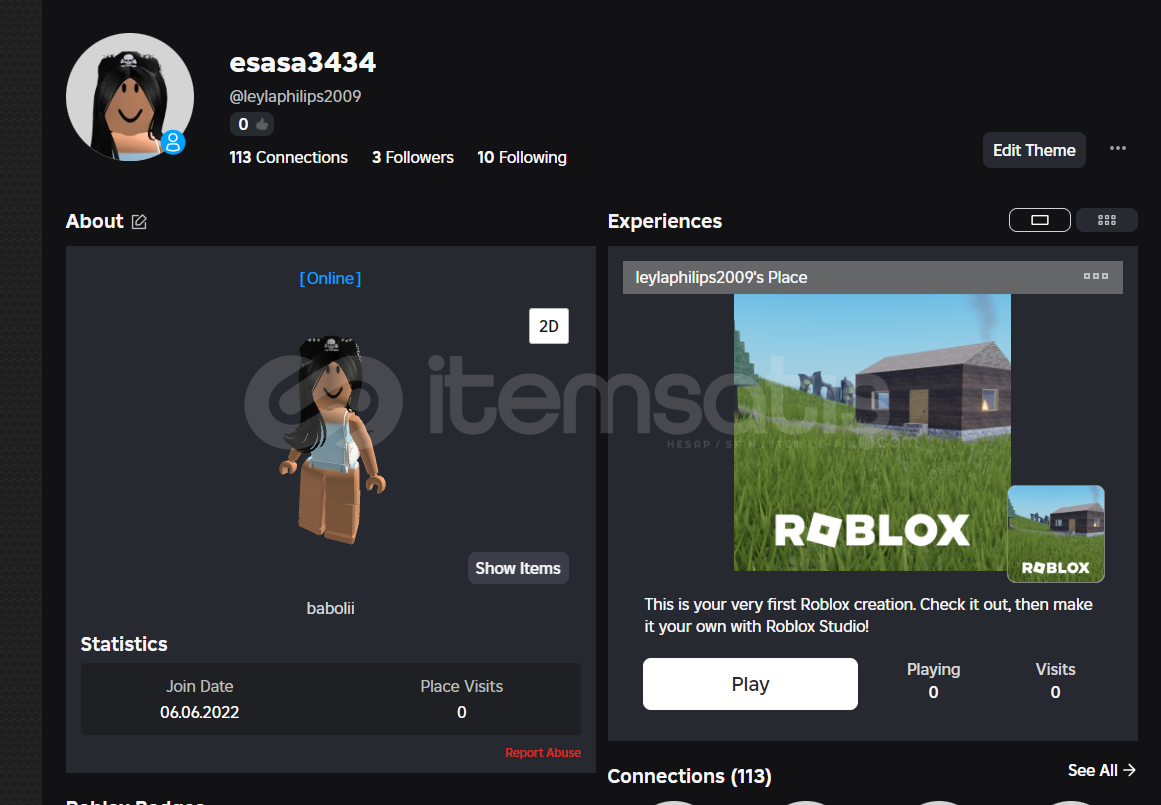The width and height of the screenshot is (1161, 805).
Task: Open 10 Following list
Action: [522, 157]
